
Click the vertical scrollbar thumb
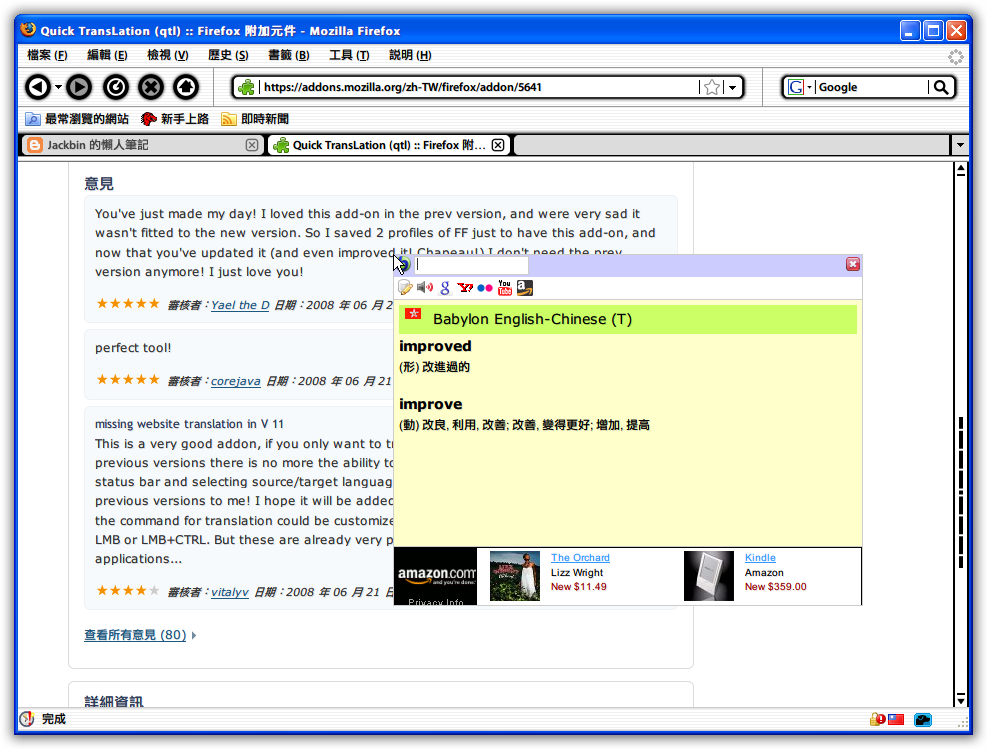click(961, 493)
